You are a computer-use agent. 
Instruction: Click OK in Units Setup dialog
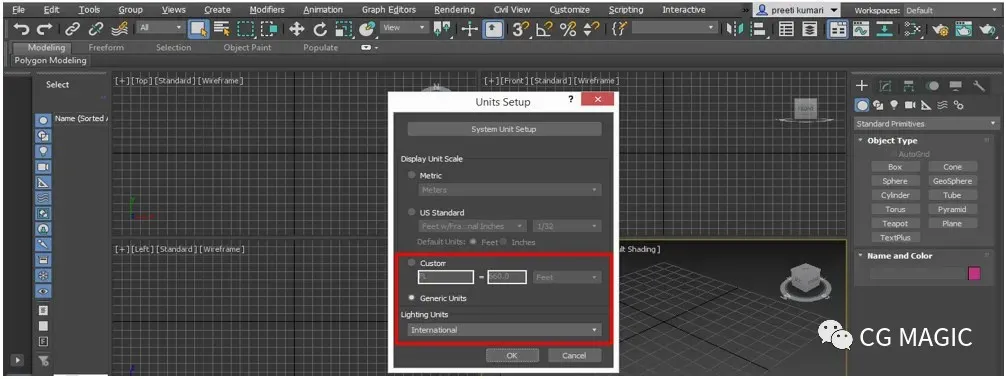tap(511, 355)
